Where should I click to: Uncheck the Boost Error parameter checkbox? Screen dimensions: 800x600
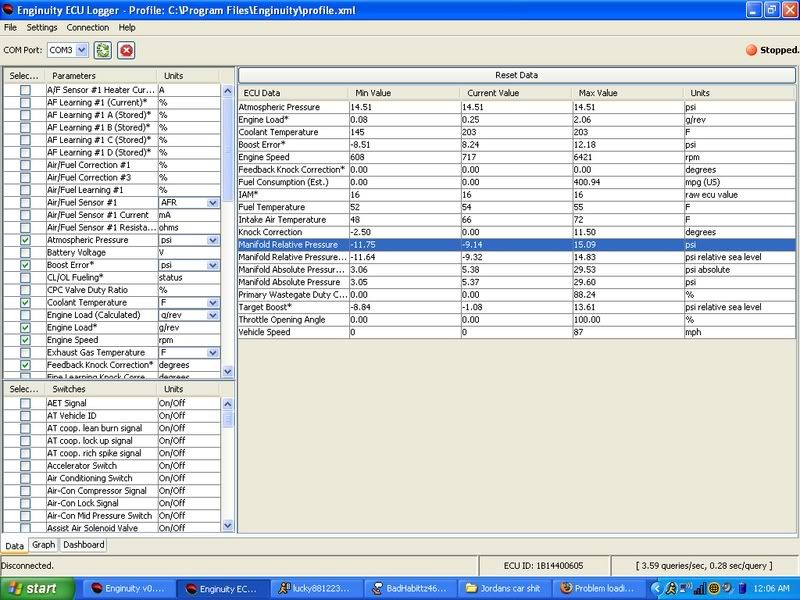25,265
